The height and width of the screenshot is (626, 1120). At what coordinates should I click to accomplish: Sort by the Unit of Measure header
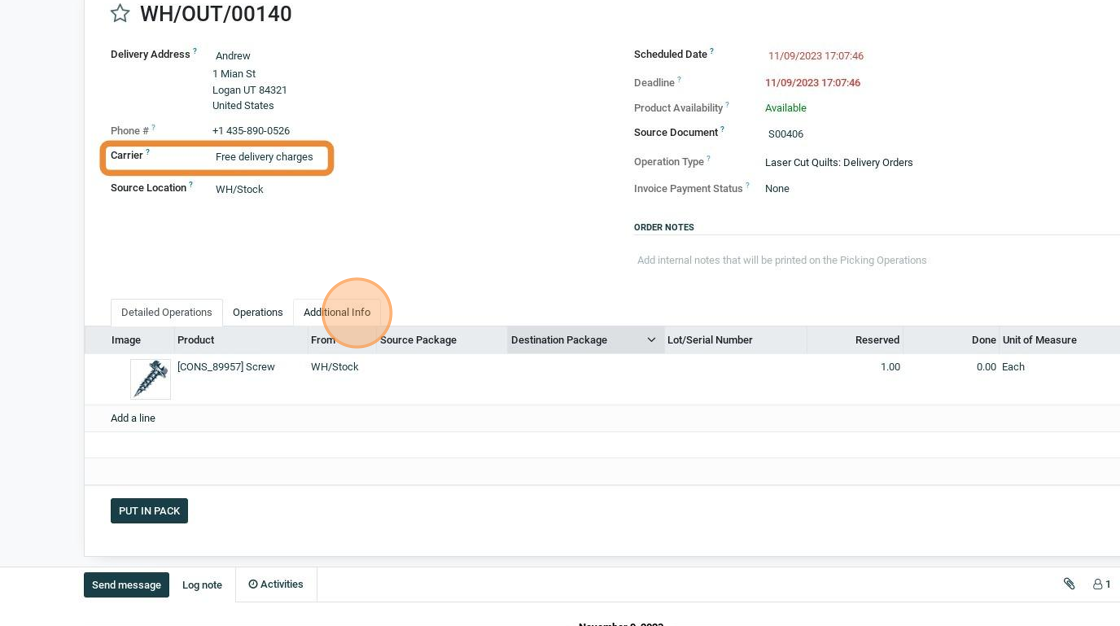1039,340
